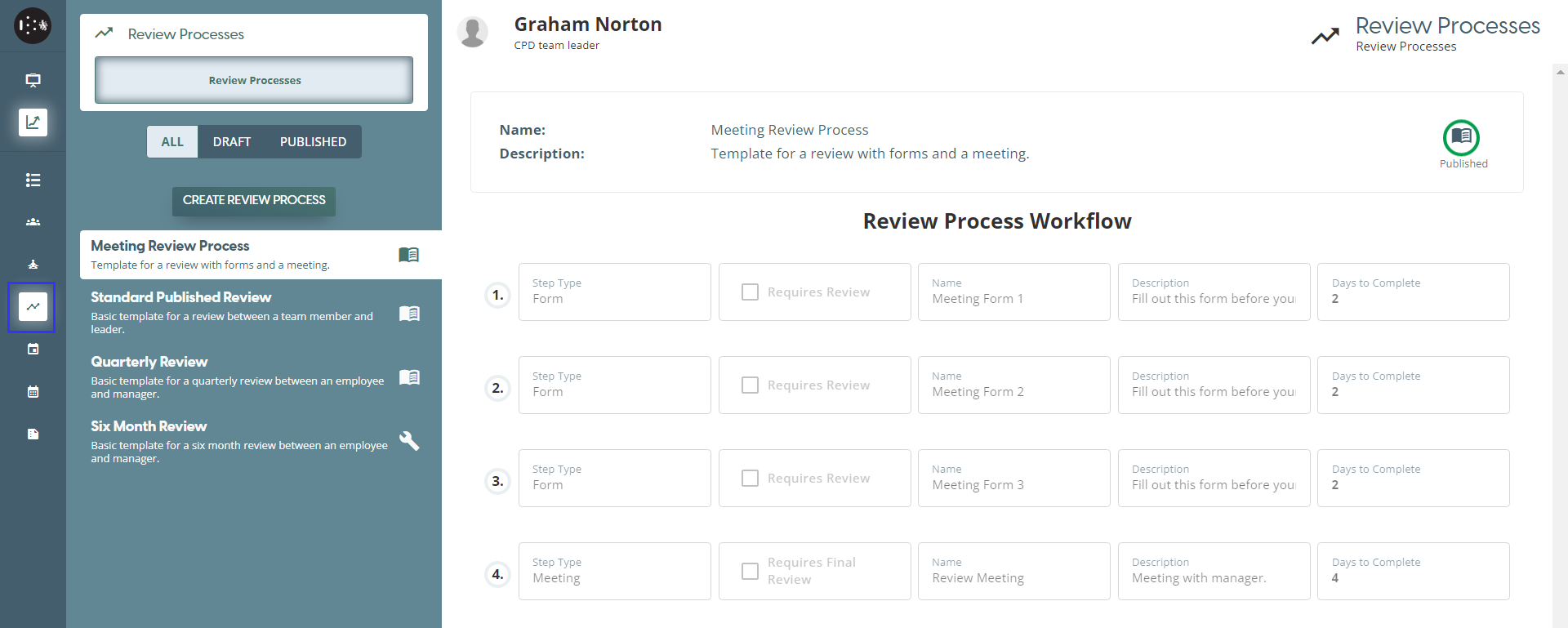Viewport: 1568px width, 628px height.
Task: Tick Requires Review checkbox for step 1
Action: click(750, 292)
